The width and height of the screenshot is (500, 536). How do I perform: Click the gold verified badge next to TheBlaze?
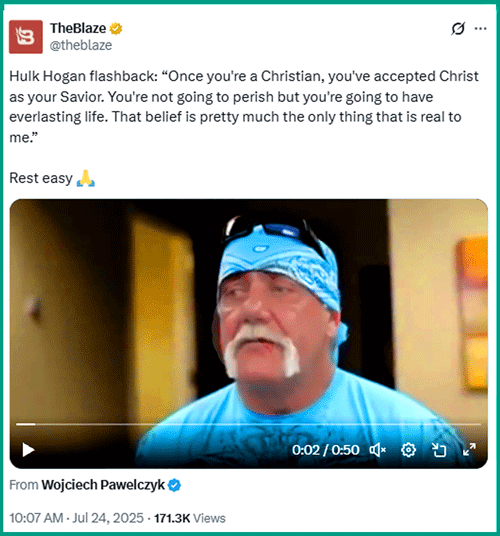coord(116,28)
